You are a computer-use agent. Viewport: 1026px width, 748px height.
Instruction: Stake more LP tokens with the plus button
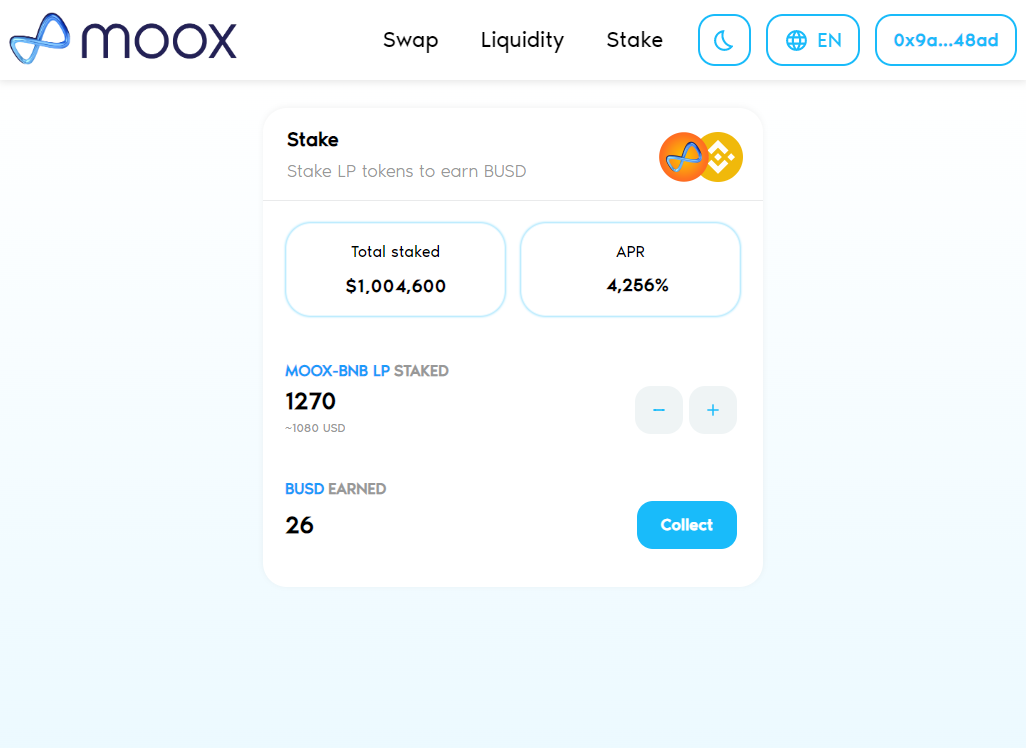coord(713,410)
